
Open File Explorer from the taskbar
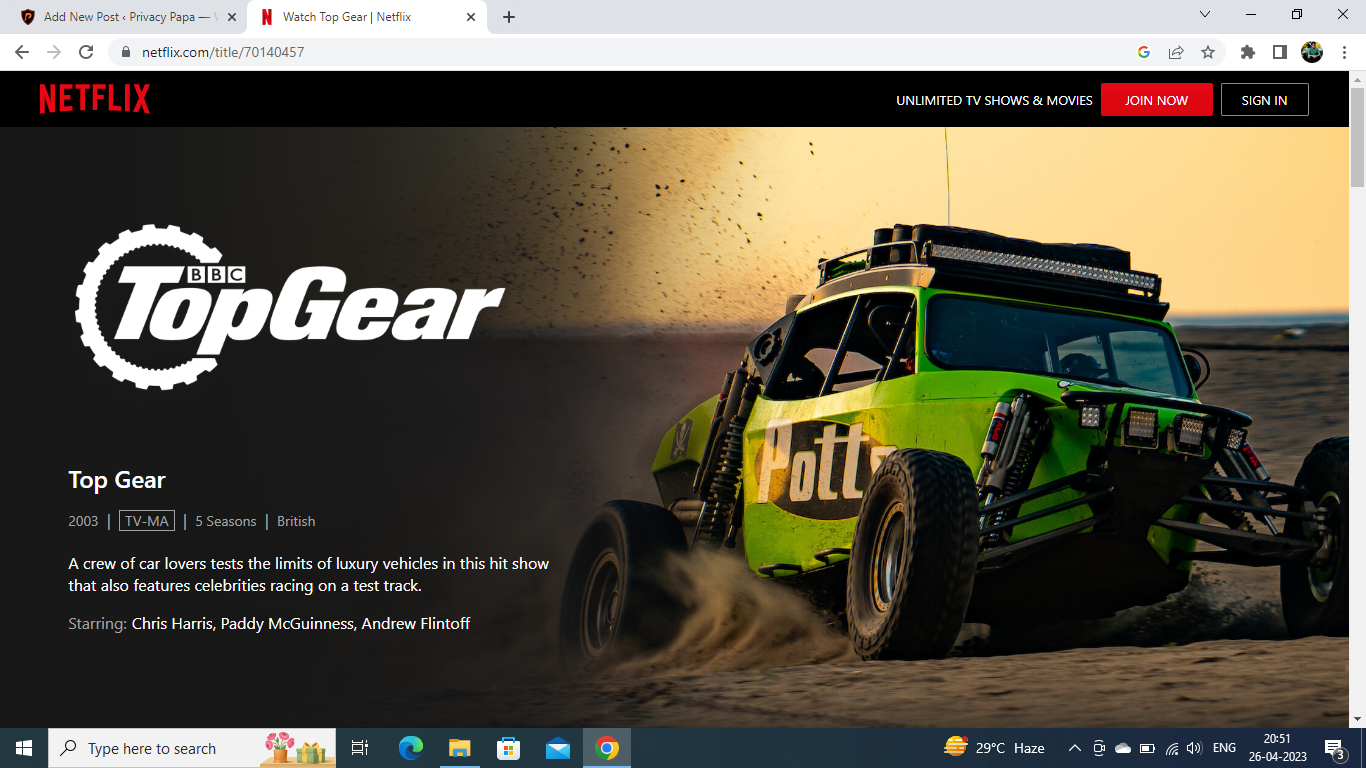459,748
